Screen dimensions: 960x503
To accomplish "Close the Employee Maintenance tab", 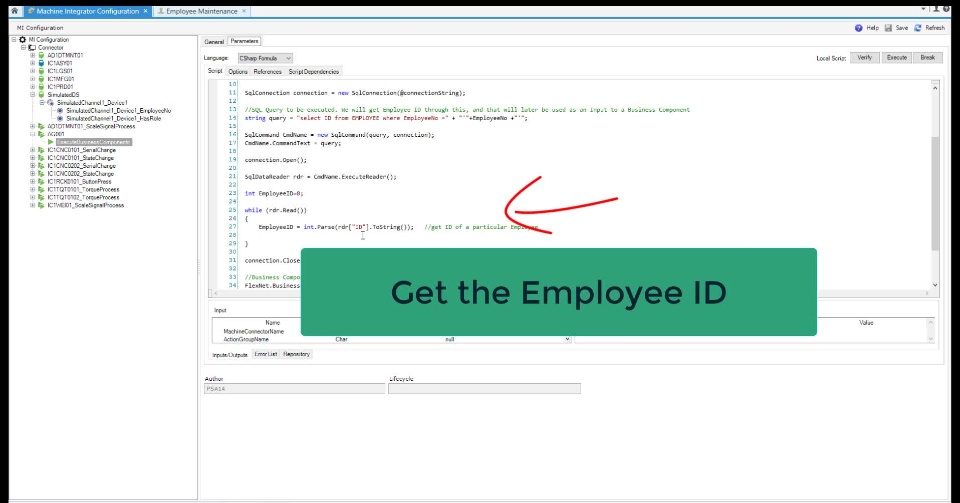I will (x=244, y=11).
